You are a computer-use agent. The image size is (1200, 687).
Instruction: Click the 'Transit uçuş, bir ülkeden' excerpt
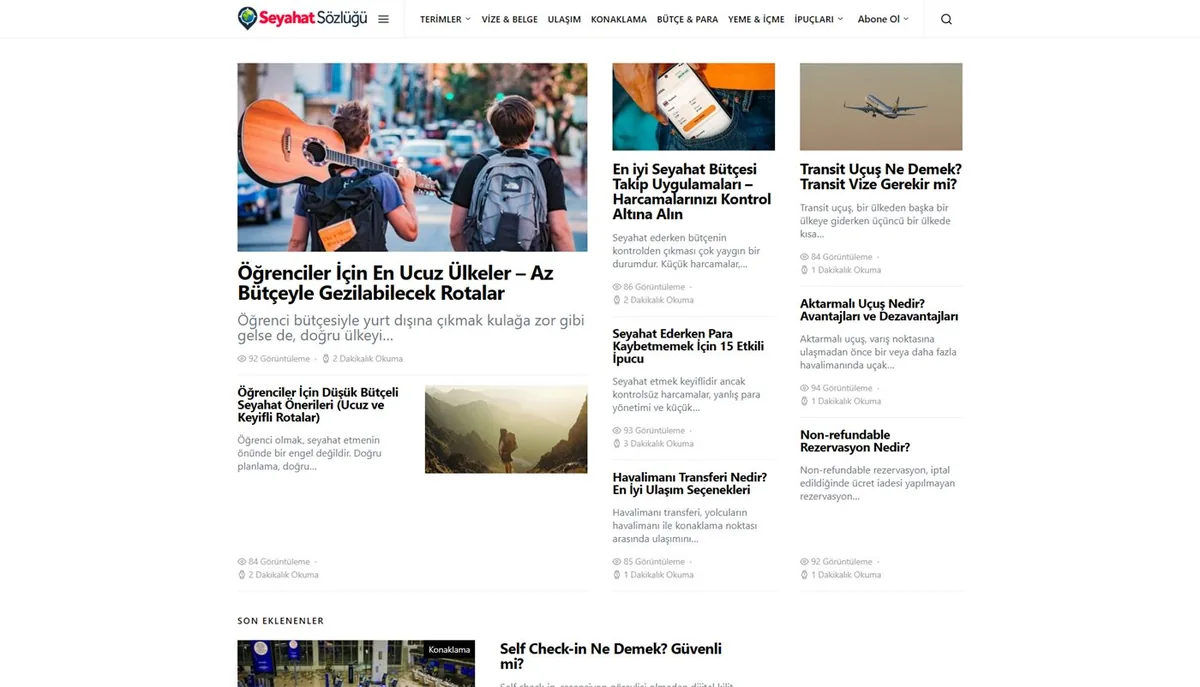point(875,221)
